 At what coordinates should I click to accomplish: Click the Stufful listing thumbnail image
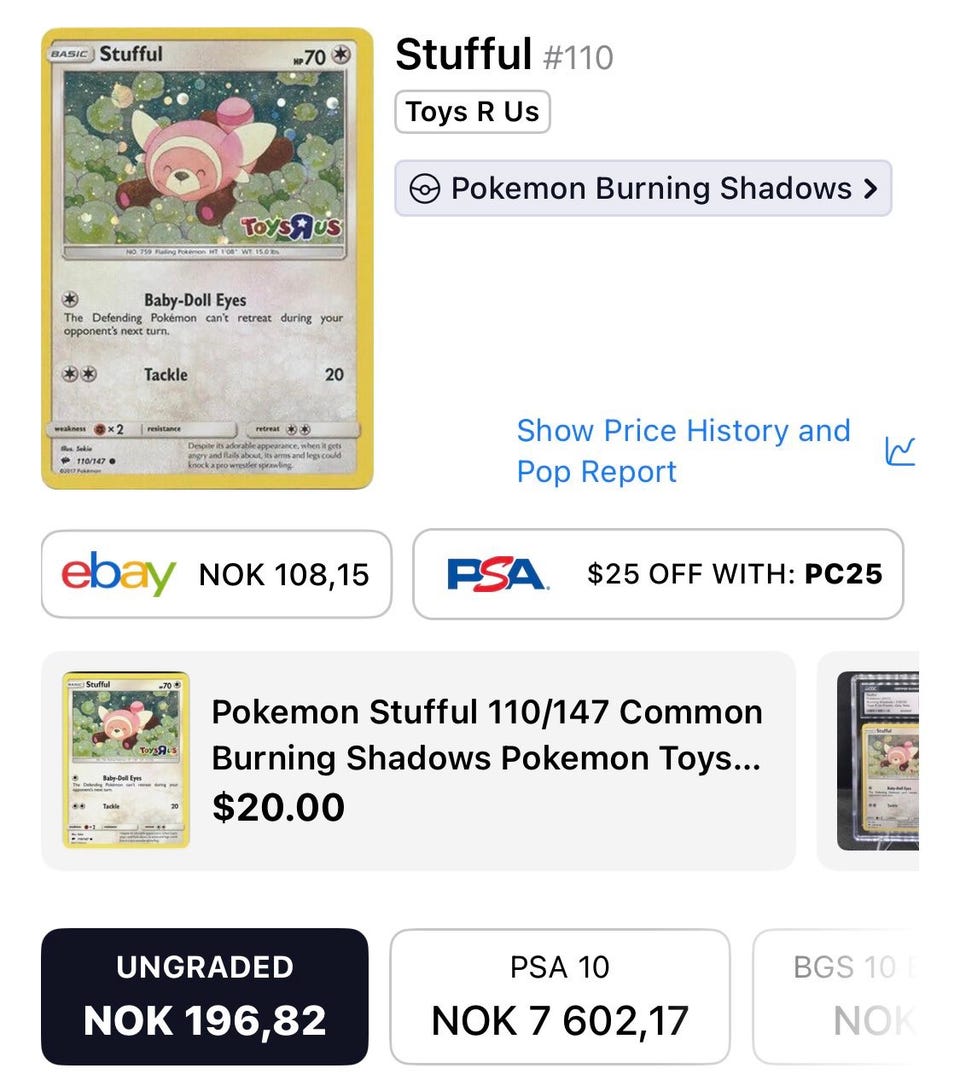126,760
